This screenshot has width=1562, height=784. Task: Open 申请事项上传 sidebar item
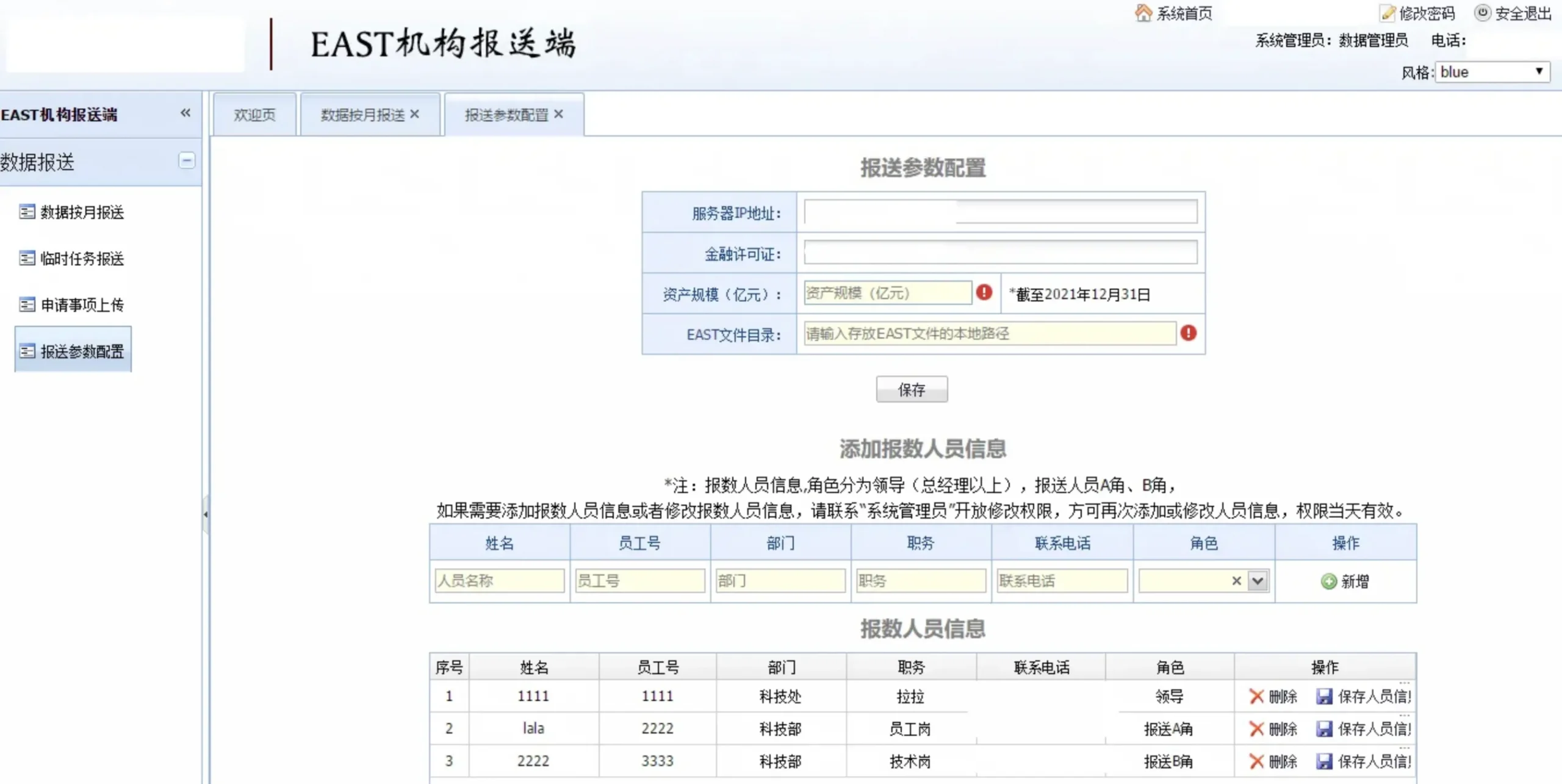pos(82,304)
